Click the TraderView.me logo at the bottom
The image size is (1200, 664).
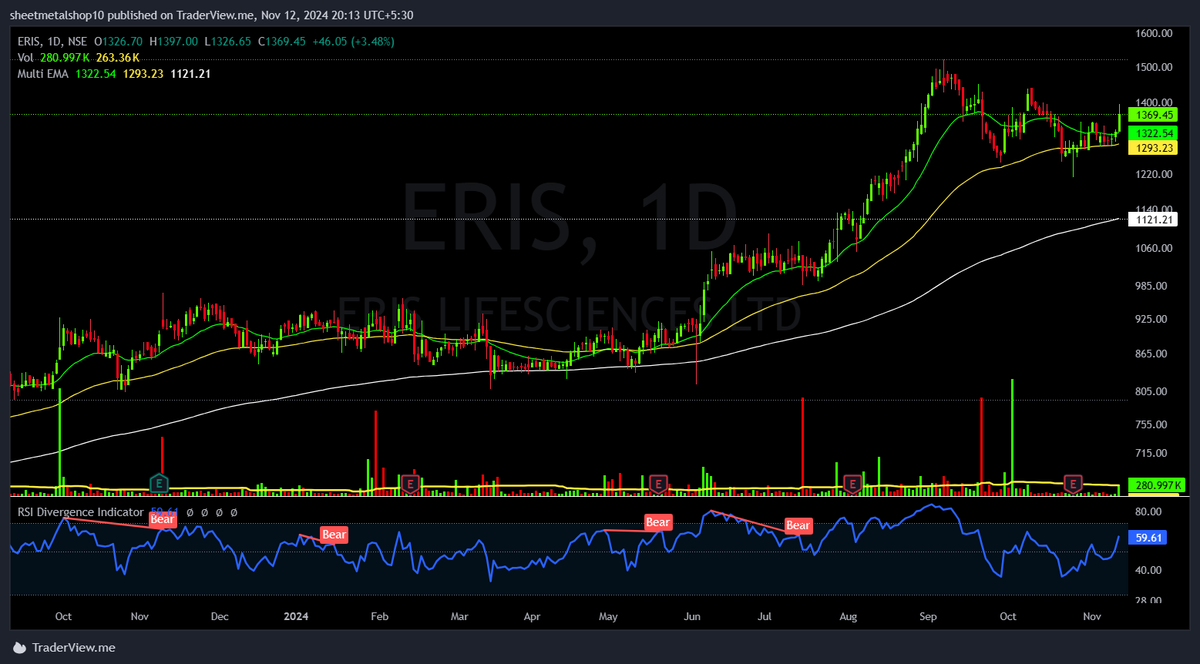[63, 648]
